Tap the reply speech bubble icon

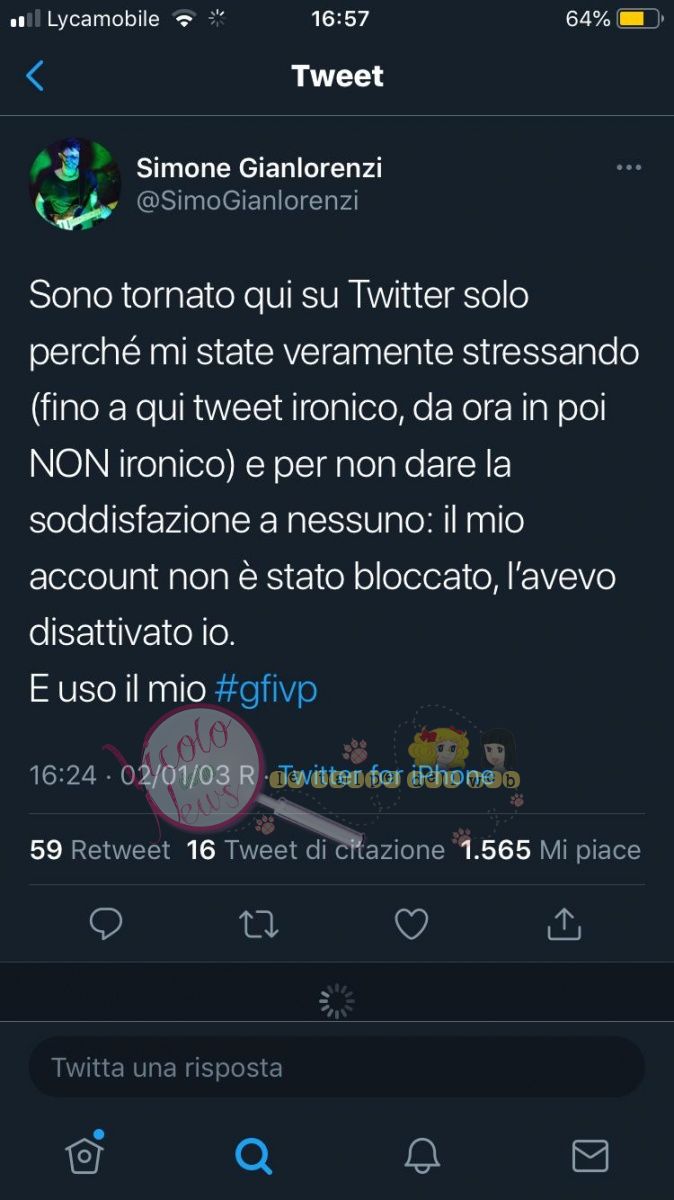106,924
